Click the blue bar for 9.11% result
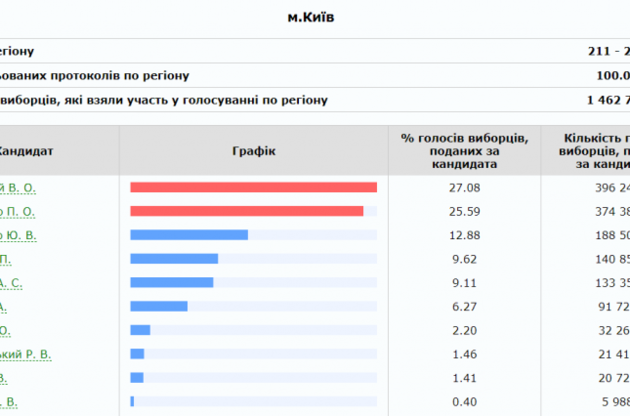 click(x=171, y=283)
